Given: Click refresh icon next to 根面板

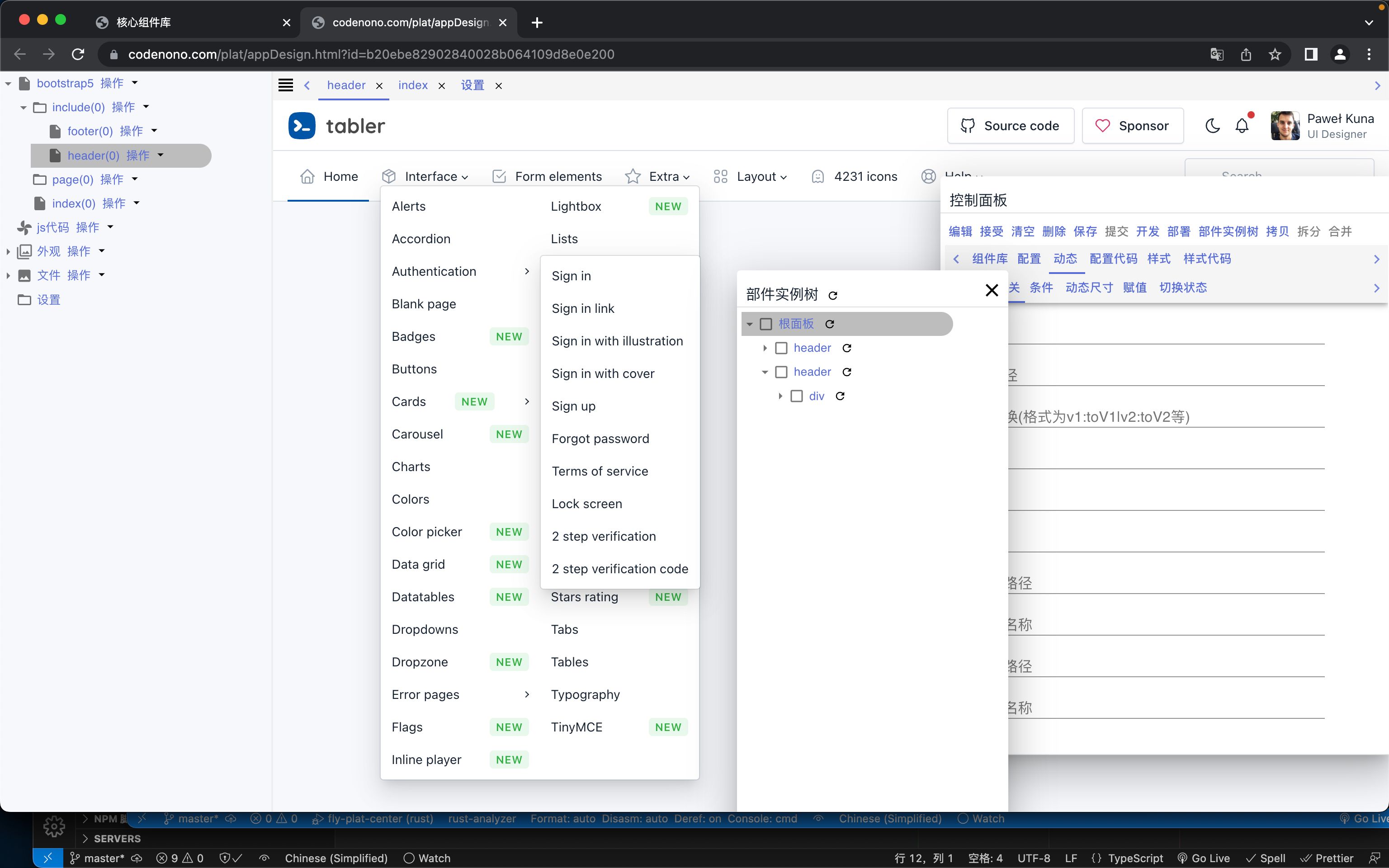Looking at the screenshot, I should click(x=829, y=324).
